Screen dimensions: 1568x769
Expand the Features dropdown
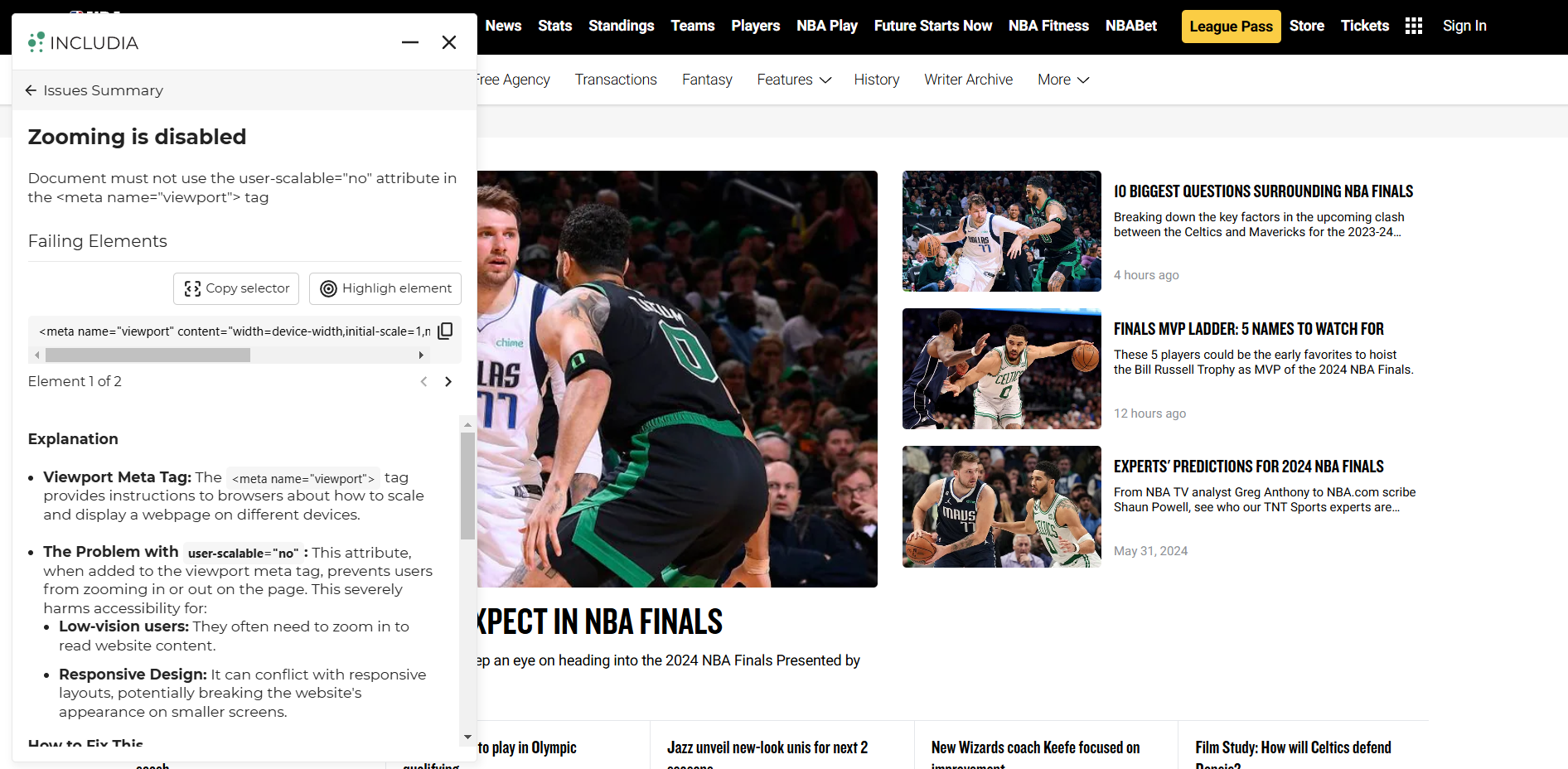(794, 80)
